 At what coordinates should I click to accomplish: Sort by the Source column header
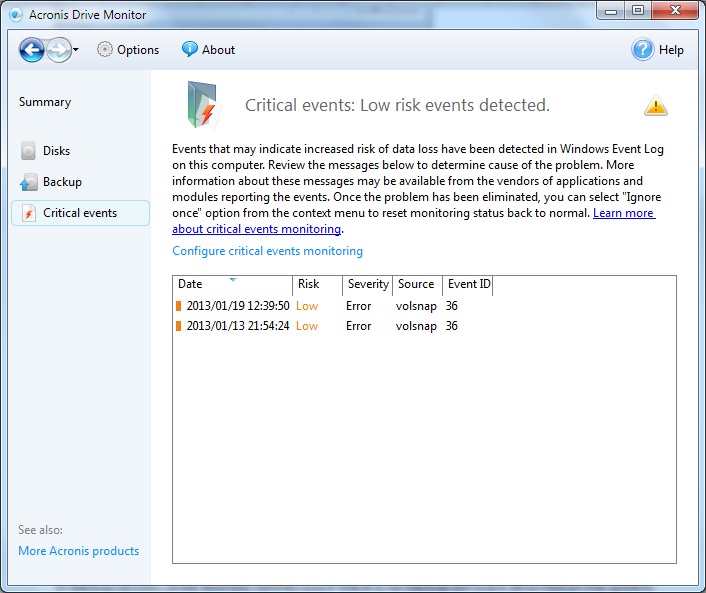tap(417, 284)
